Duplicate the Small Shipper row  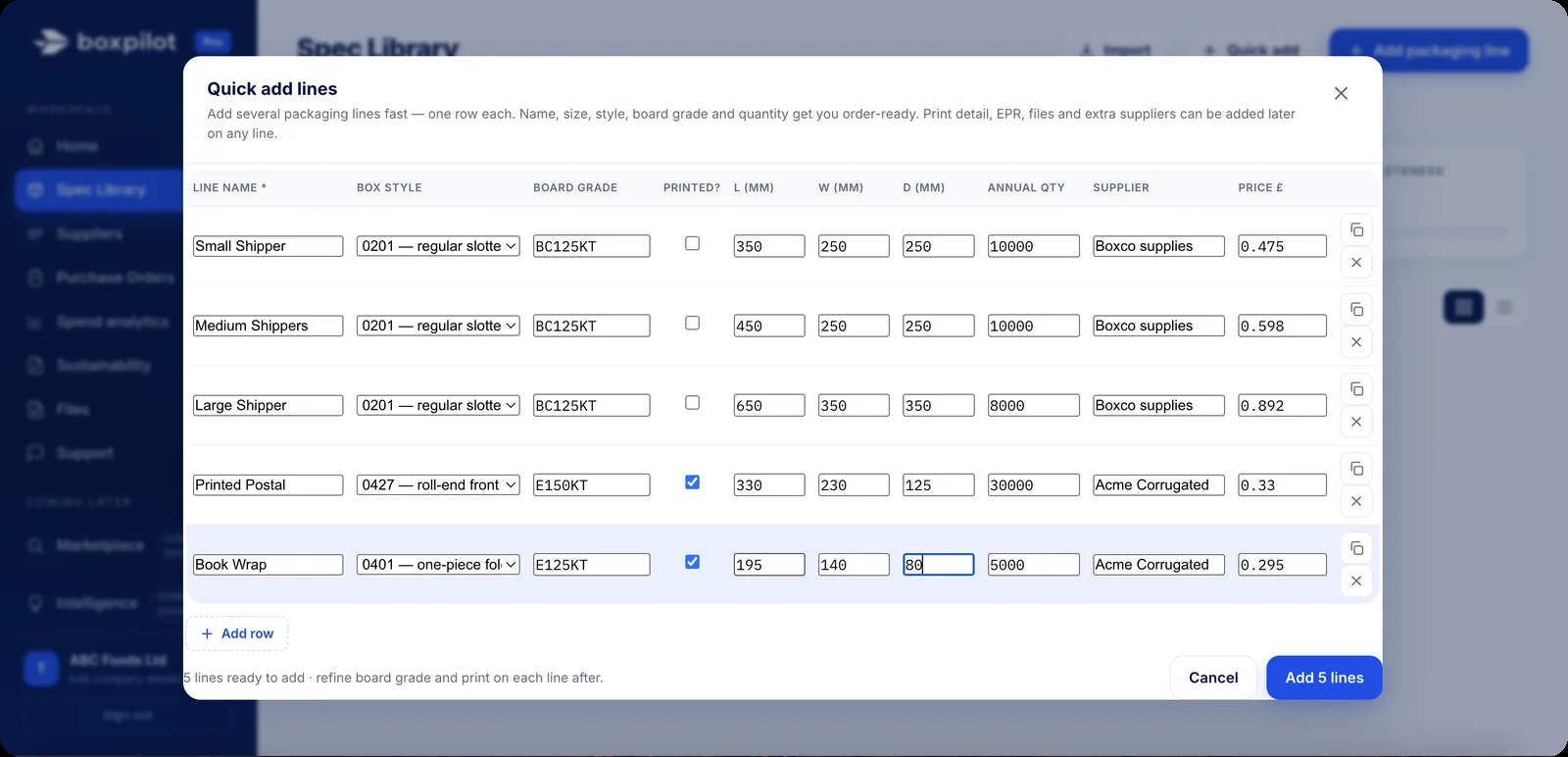coord(1356,229)
